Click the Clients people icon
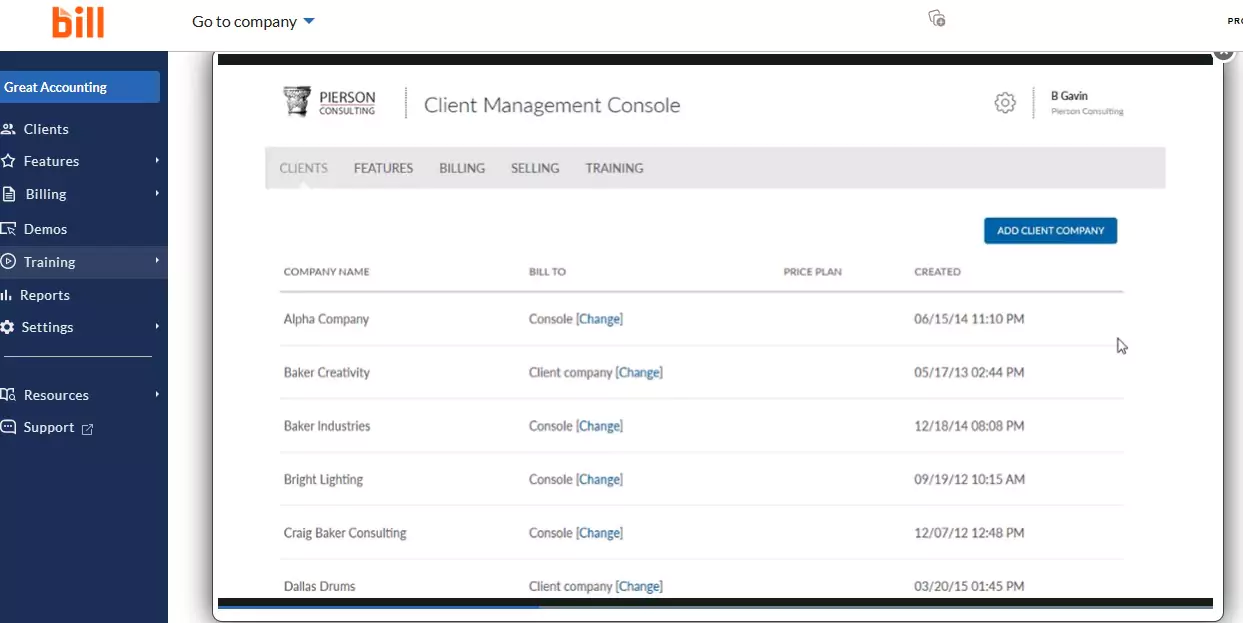This screenshot has height=623, width=1243. (x=8, y=129)
